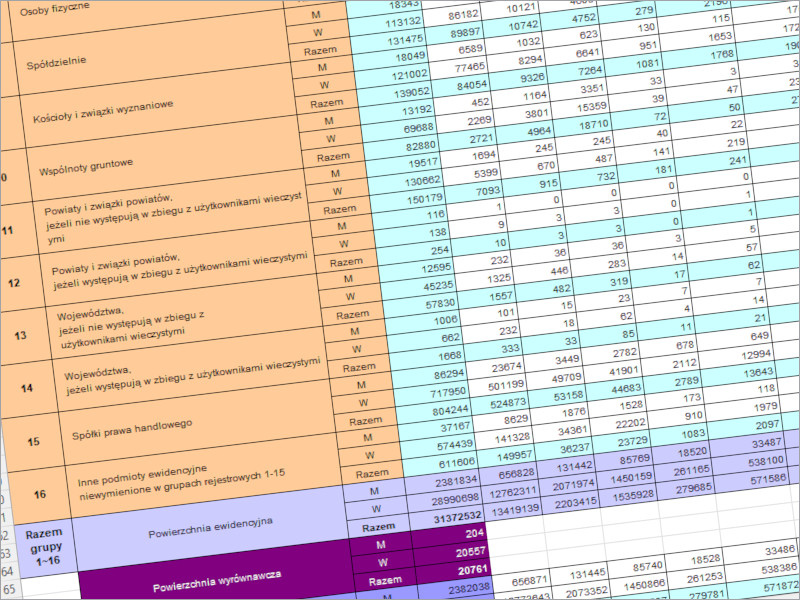Select the cell with value 12762311

coord(511,490)
